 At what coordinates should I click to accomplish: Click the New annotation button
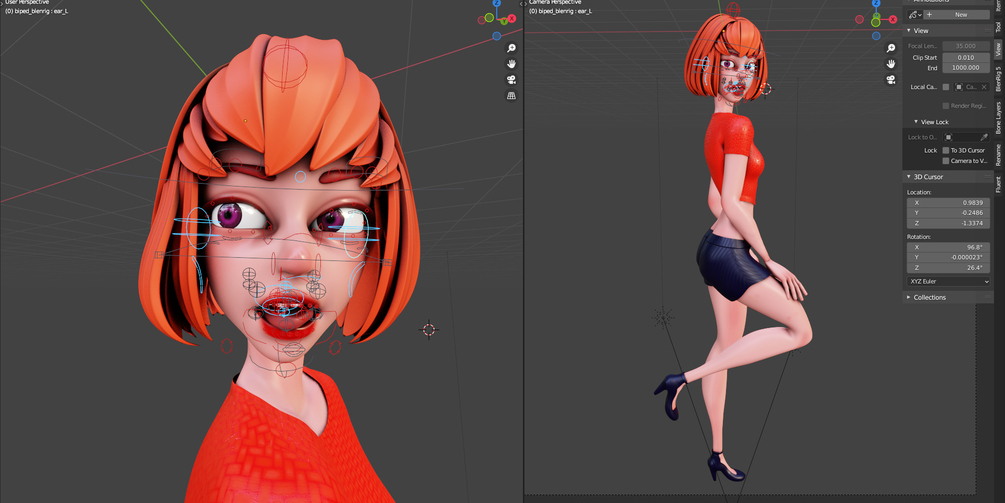[961, 15]
